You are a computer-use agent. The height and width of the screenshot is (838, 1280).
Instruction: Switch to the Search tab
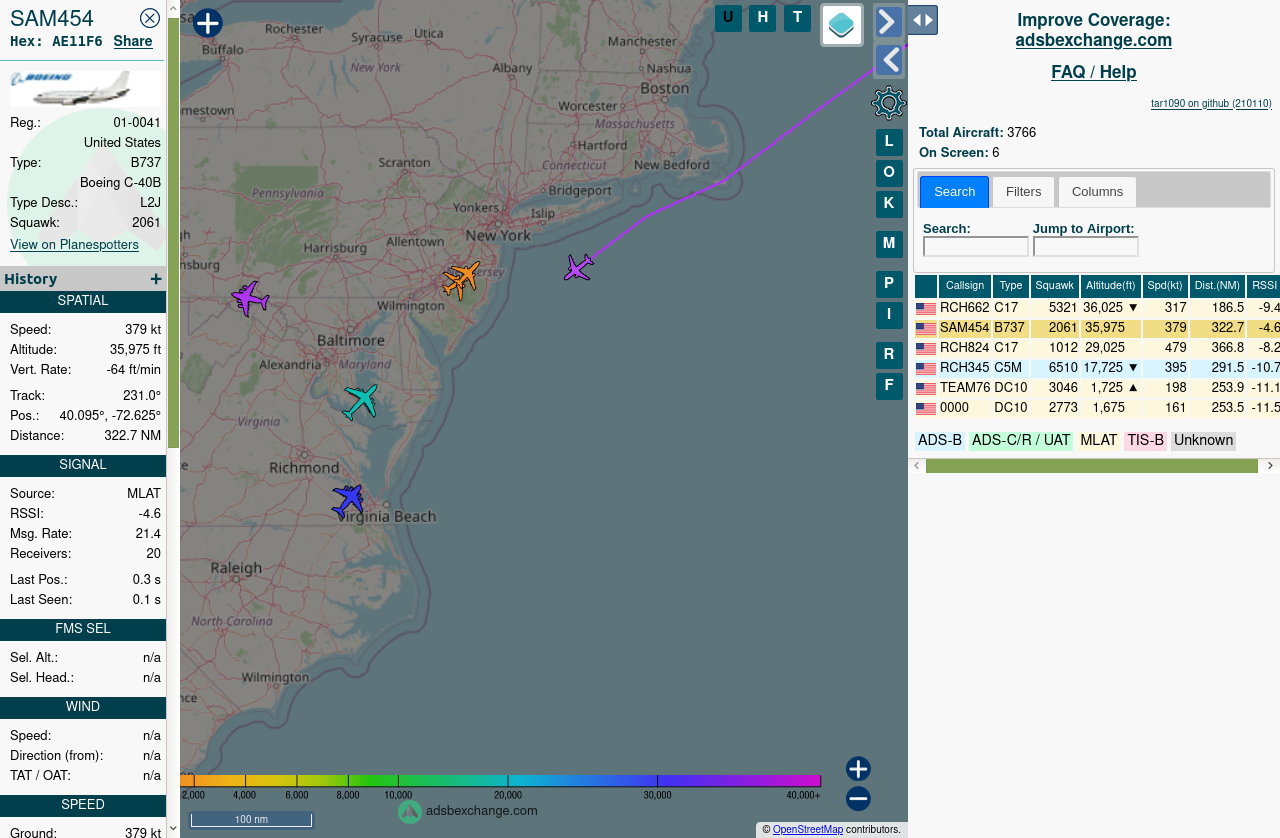[x=954, y=192]
